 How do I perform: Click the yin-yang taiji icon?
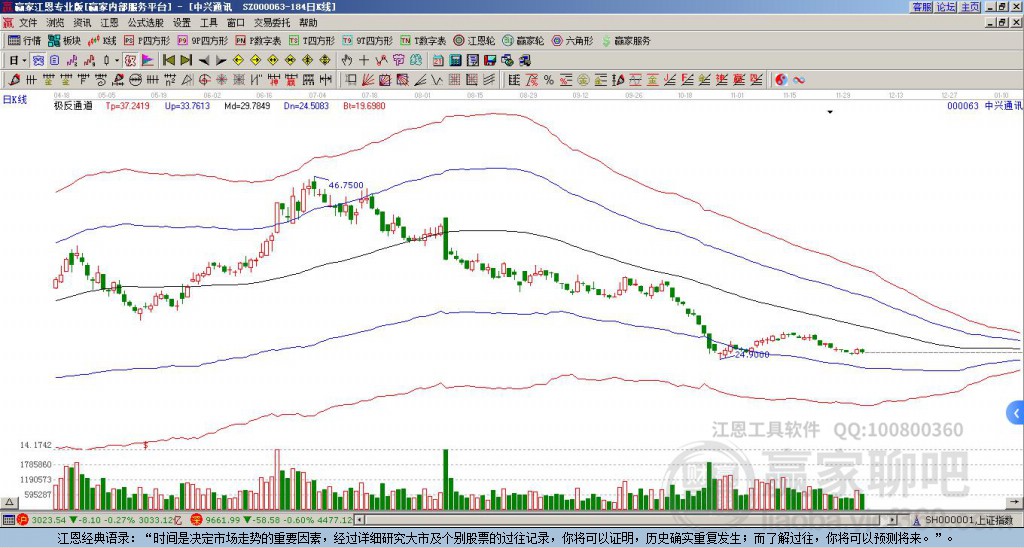tap(781, 80)
